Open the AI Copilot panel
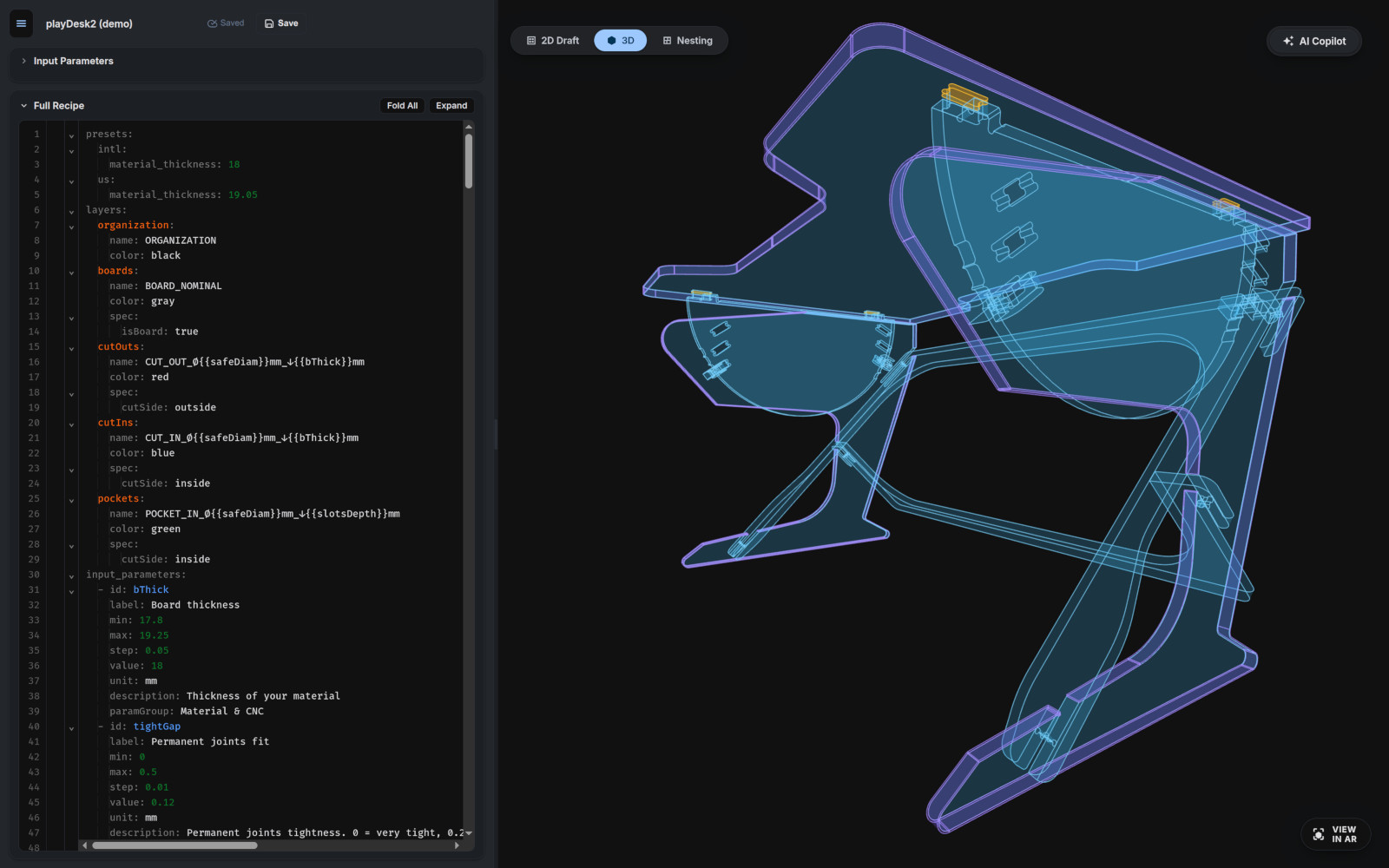Viewport: 1389px width, 868px height. [1314, 41]
